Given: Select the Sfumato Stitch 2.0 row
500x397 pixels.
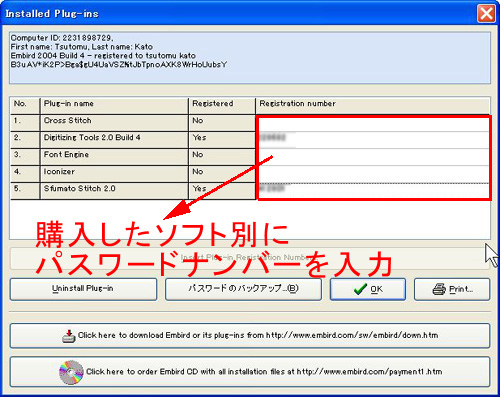Looking at the screenshot, I should pos(250,191).
